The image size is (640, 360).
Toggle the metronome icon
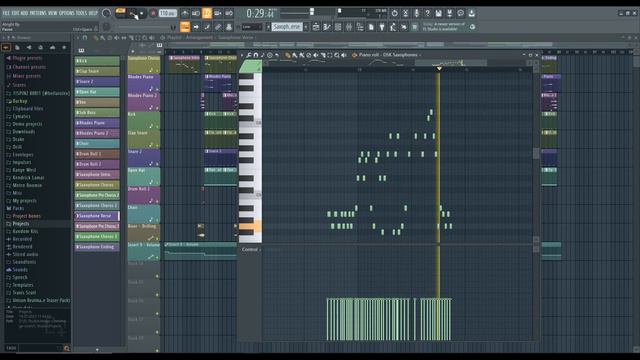click(x=185, y=13)
